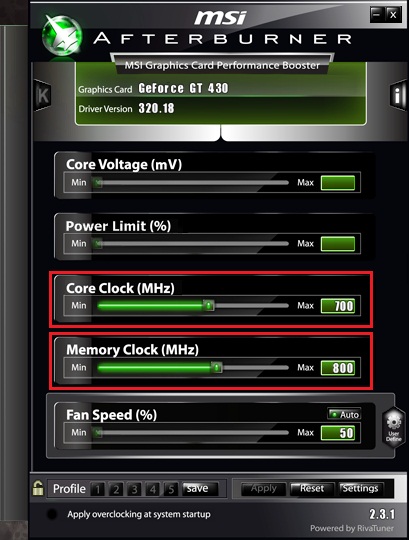Image resolution: width=409 pixels, height=540 pixels.
Task: Click the green Afterburner jet logo
Action: tap(62, 35)
